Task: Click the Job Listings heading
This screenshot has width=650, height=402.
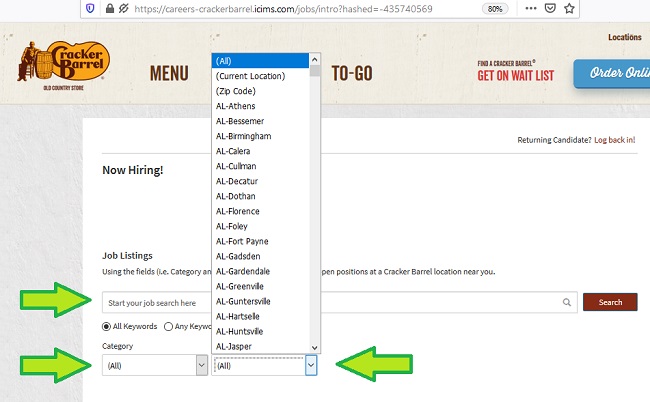Action: [127, 256]
